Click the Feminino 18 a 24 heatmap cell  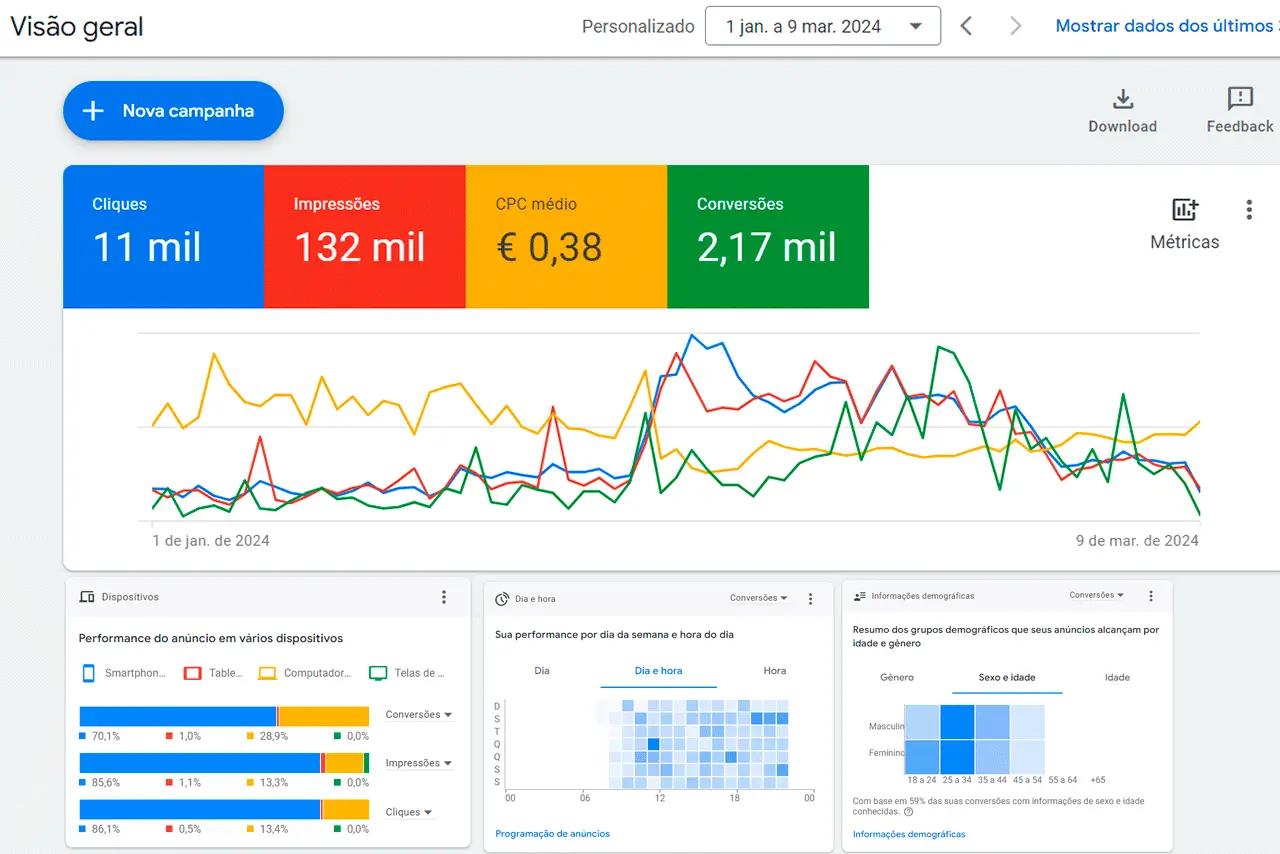[x=922, y=756]
